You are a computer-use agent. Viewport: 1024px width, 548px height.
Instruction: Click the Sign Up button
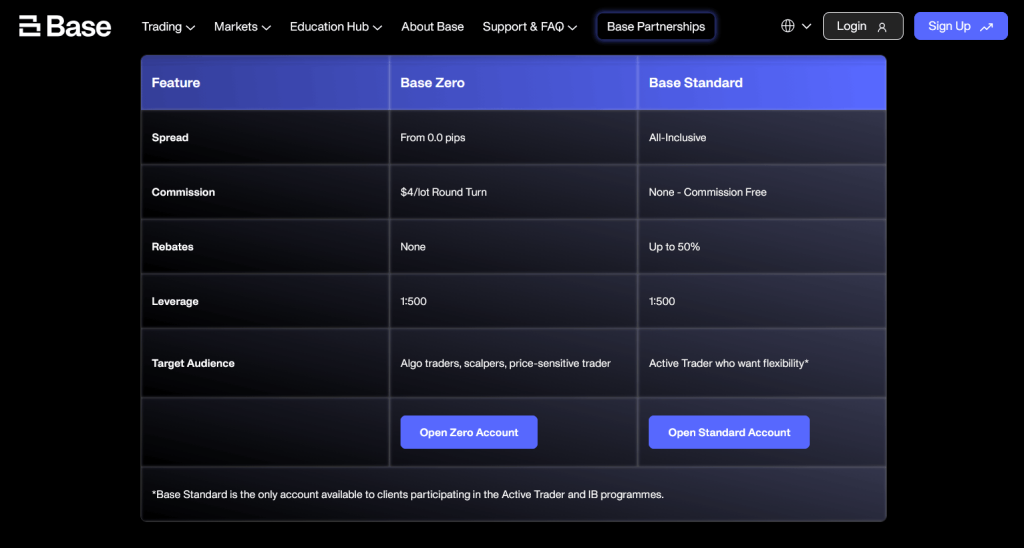click(x=961, y=26)
